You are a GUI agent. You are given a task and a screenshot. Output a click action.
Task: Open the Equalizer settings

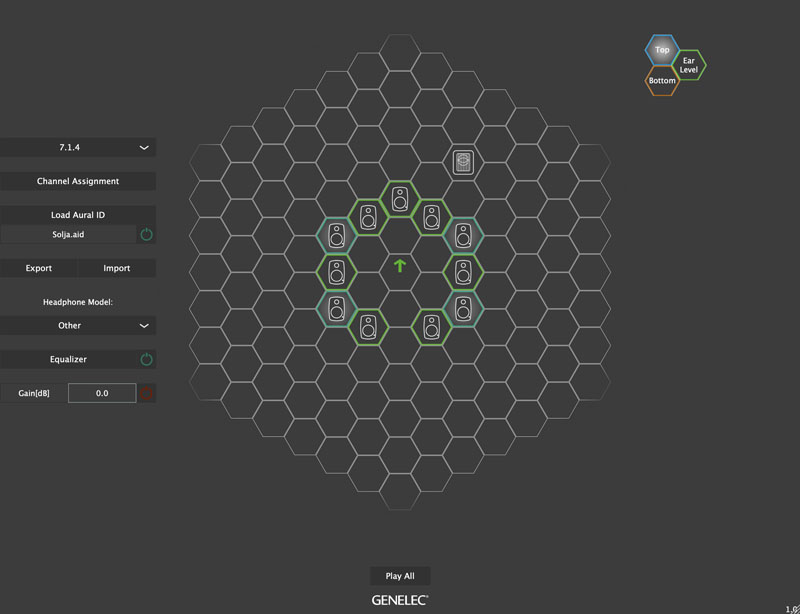68,359
